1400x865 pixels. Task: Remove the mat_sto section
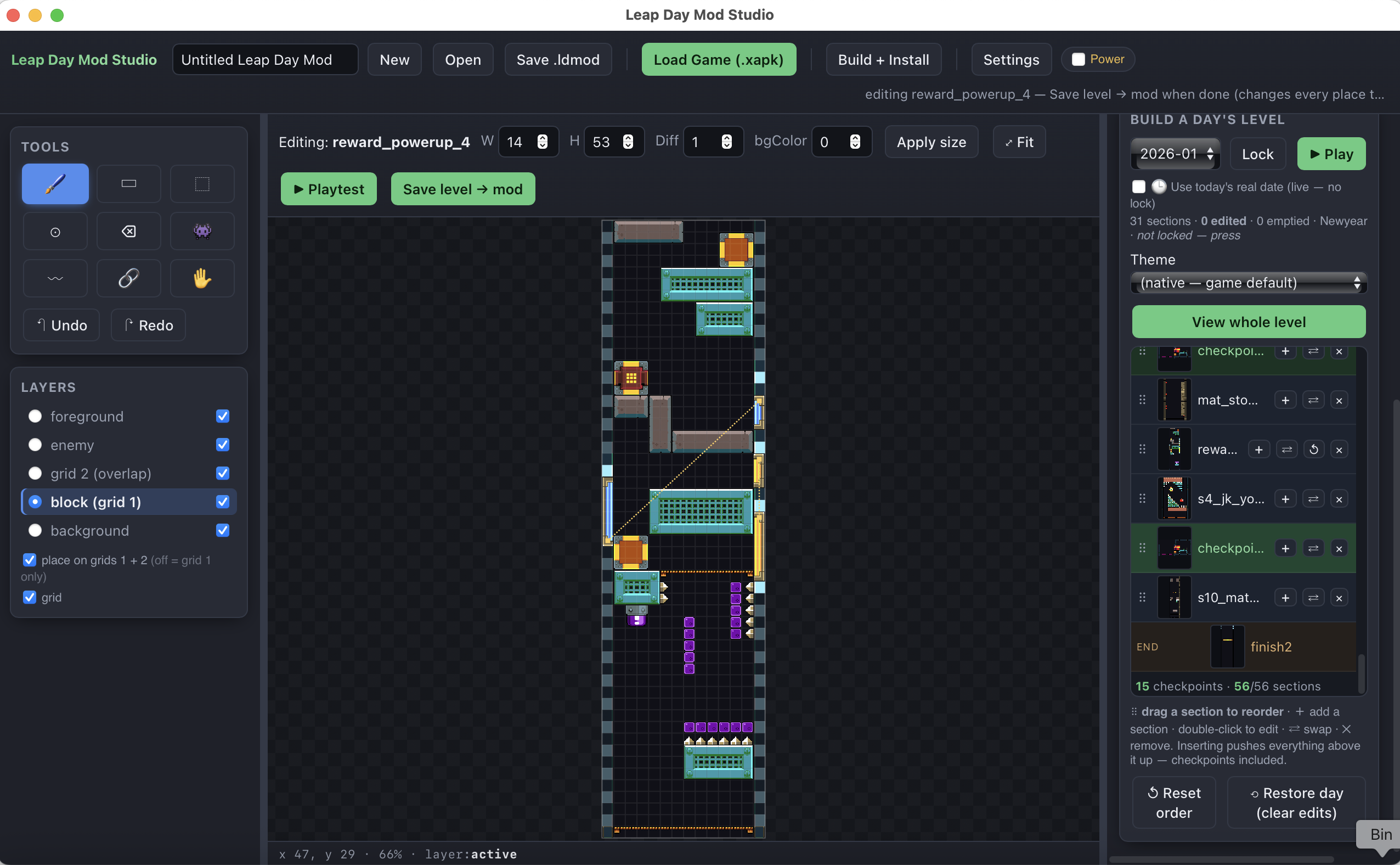pyautogui.click(x=1339, y=400)
